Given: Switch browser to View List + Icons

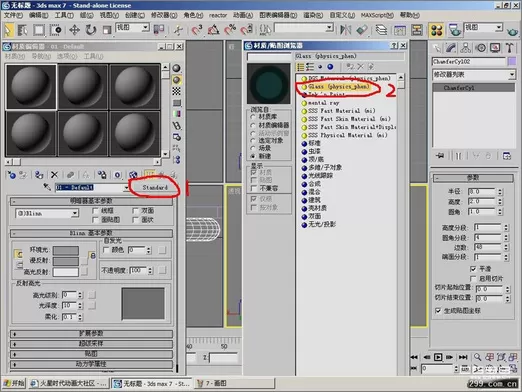Looking at the screenshot, I should point(310,67).
